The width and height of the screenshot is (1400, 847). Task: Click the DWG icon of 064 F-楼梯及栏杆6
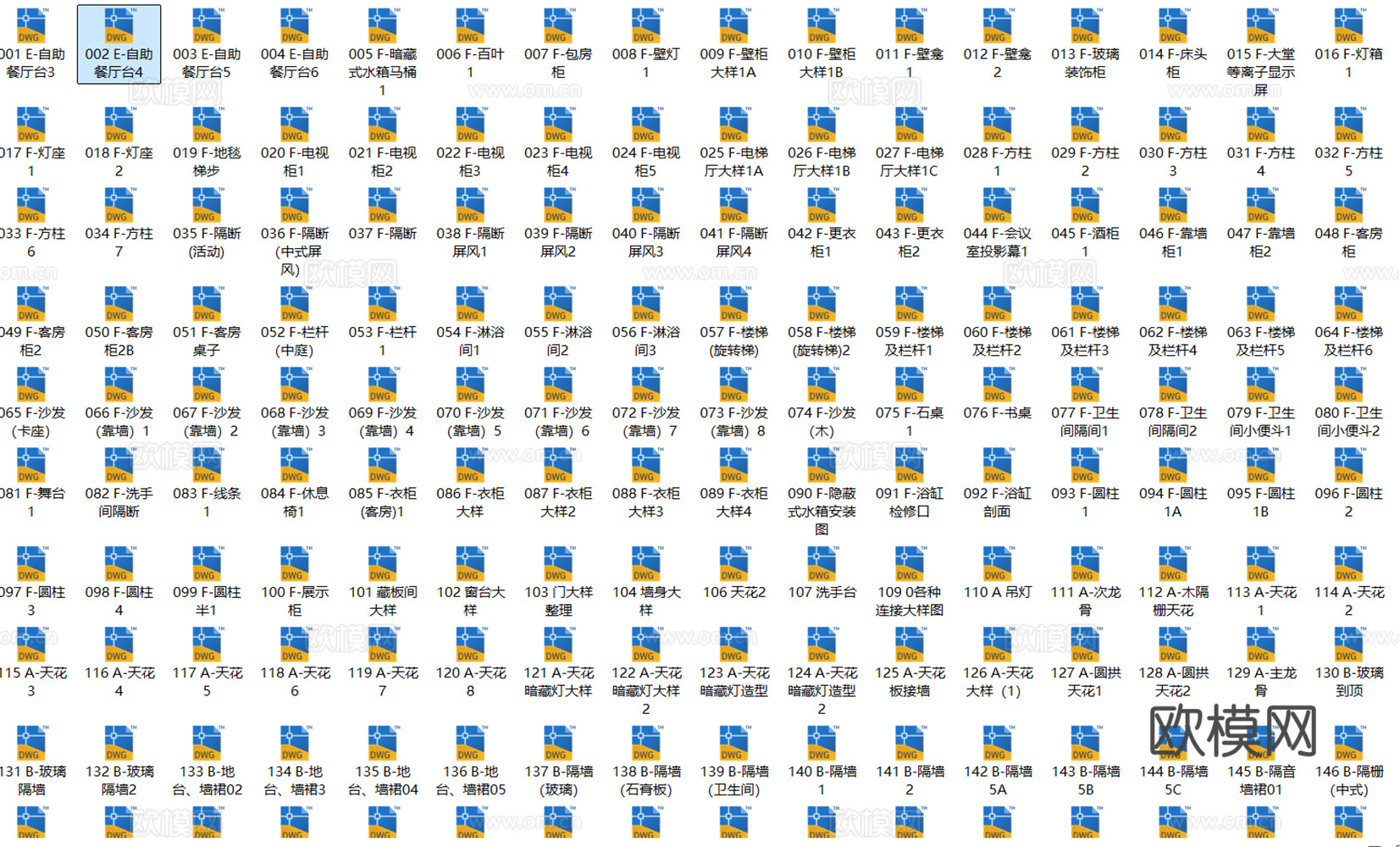1349,304
